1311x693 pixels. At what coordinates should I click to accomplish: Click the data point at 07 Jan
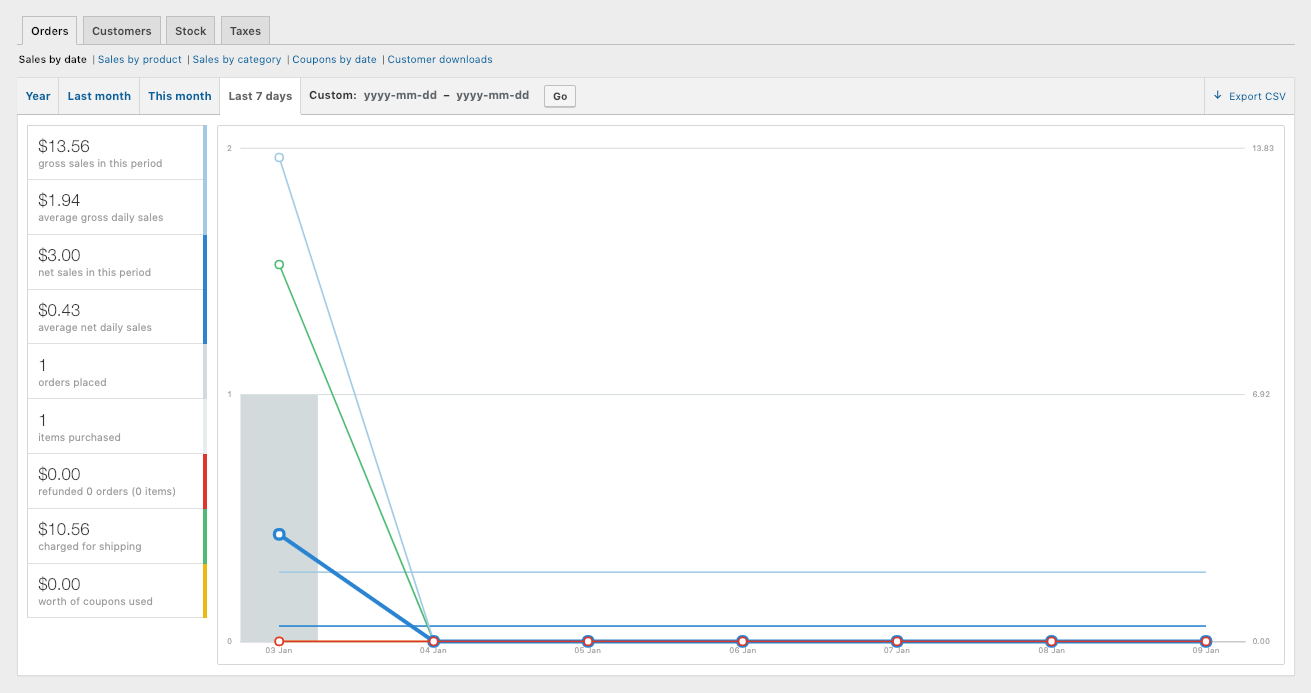[897, 641]
